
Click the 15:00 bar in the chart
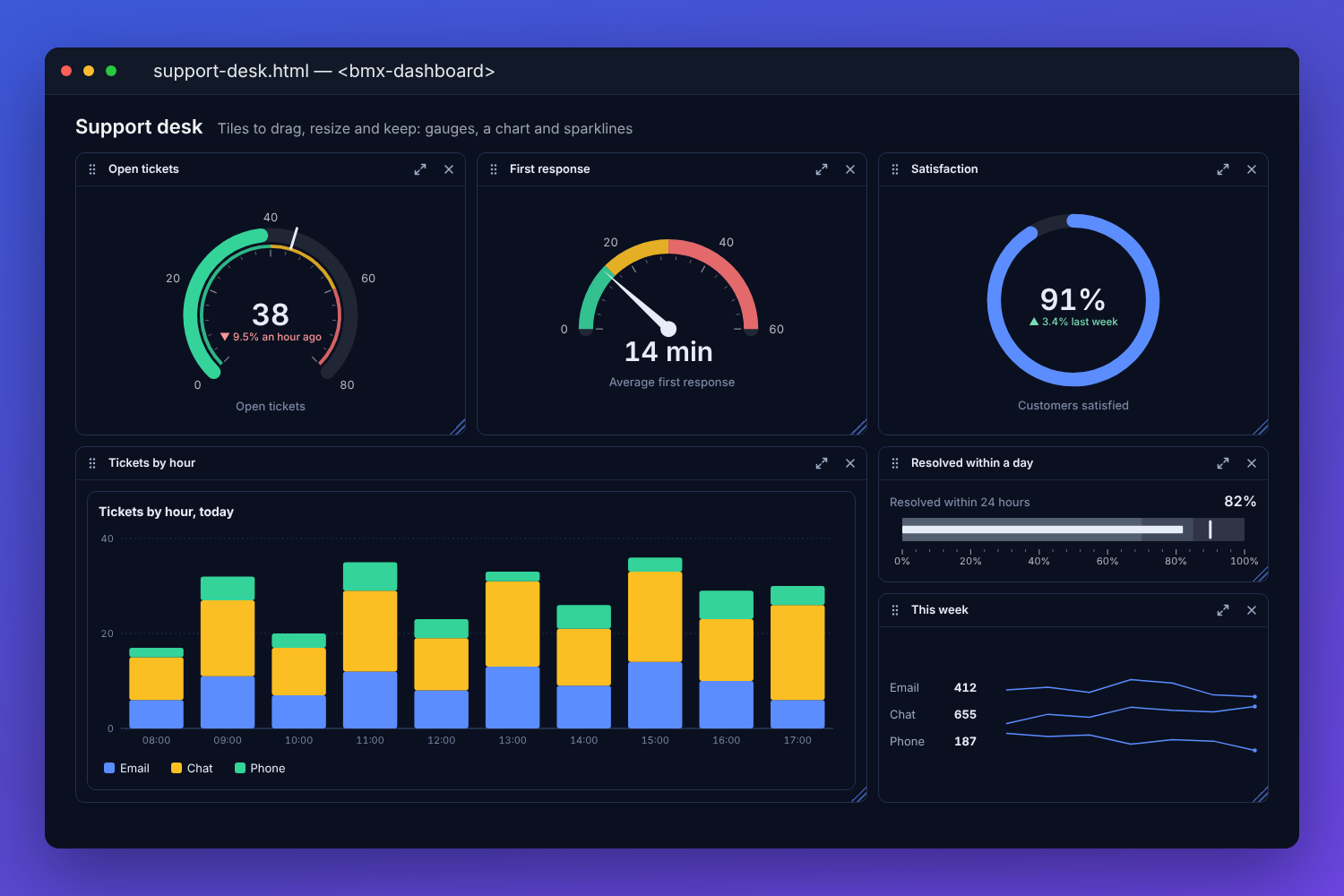pos(655,642)
